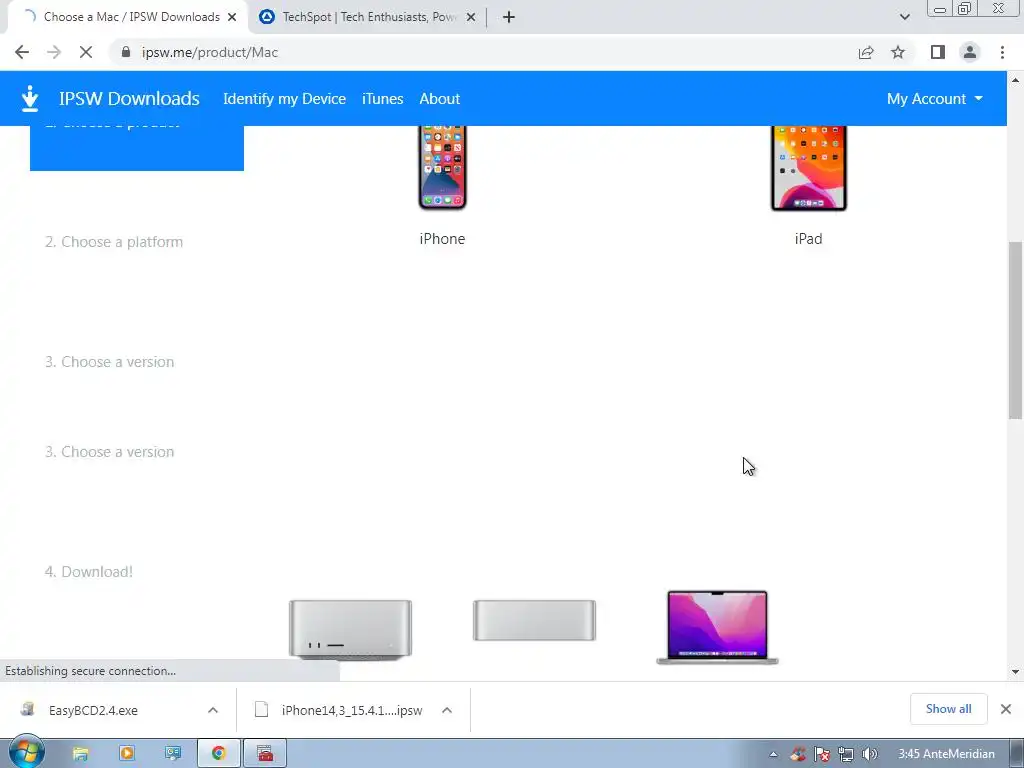Select the iPad product image
The height and width of the screenshot is (768, 1024).
click(x=808, y=168)
